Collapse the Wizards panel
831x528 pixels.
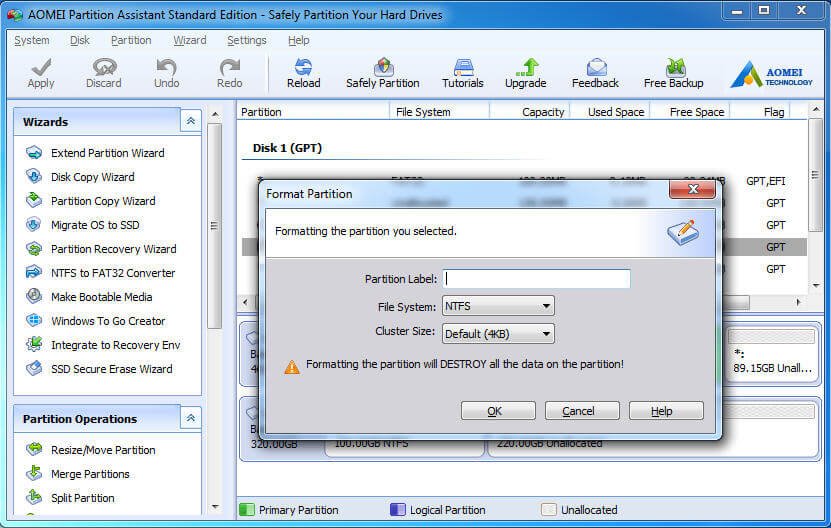[190, 121]
